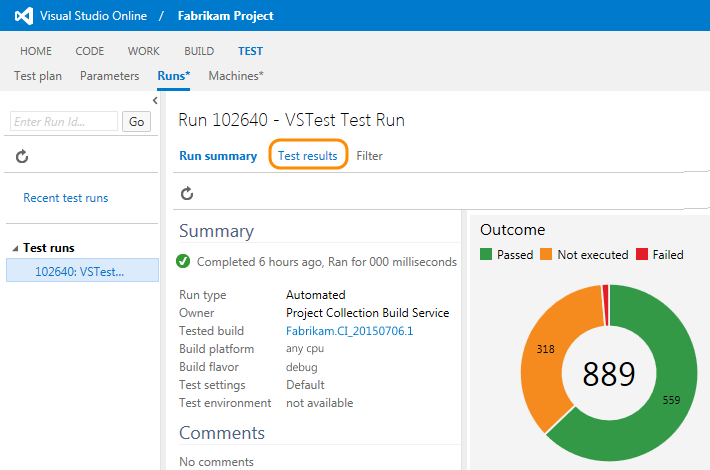Go to the CODE hub
Viewport: 710px width, 470px height.
click(x=90, y=51)
